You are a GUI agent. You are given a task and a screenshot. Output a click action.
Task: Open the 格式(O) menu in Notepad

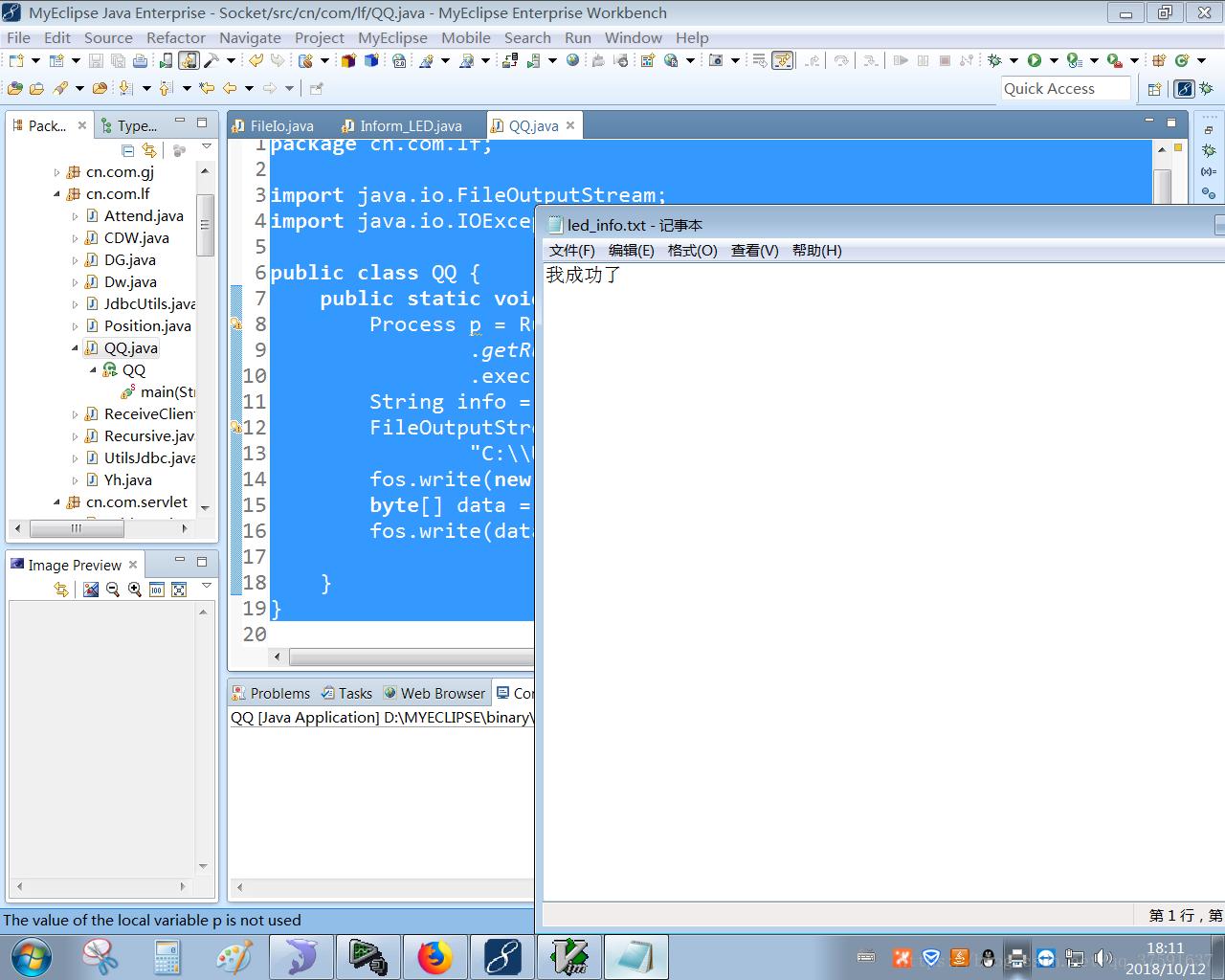692,250
